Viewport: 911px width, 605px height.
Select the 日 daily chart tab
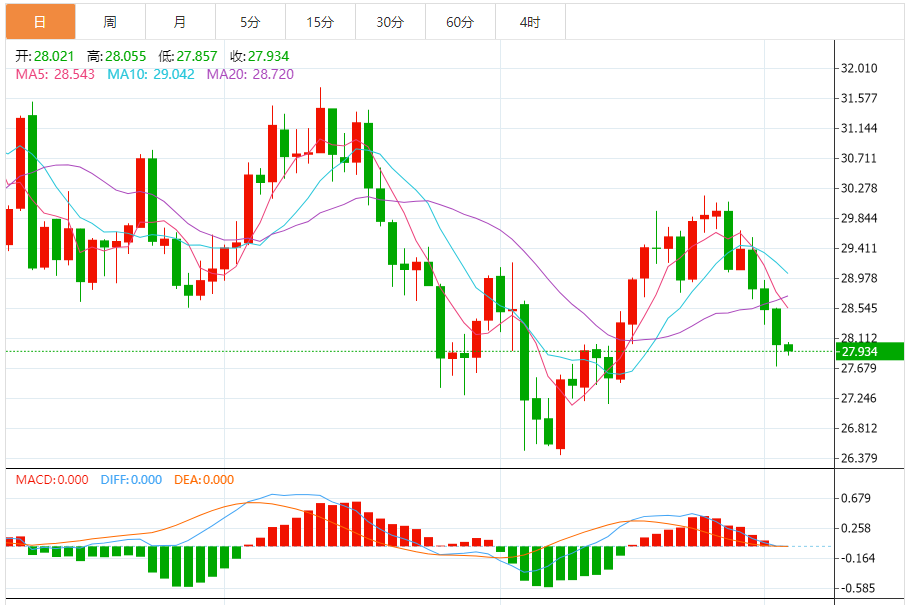[x=41, y=22]
